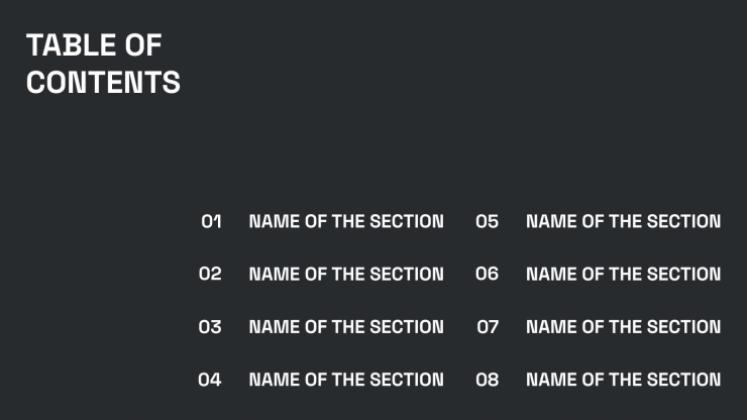Click section number 01
This screenshot has height=420, width=747.
211,221
